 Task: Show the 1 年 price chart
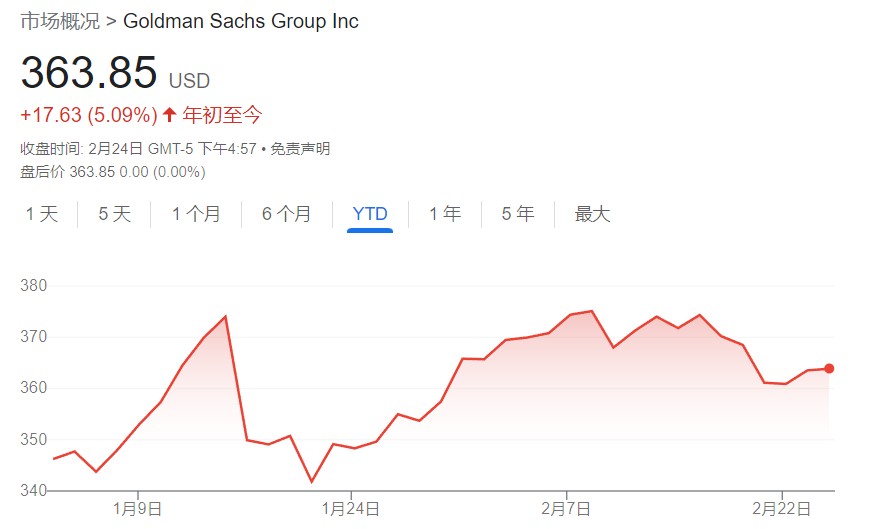[445, 214]
